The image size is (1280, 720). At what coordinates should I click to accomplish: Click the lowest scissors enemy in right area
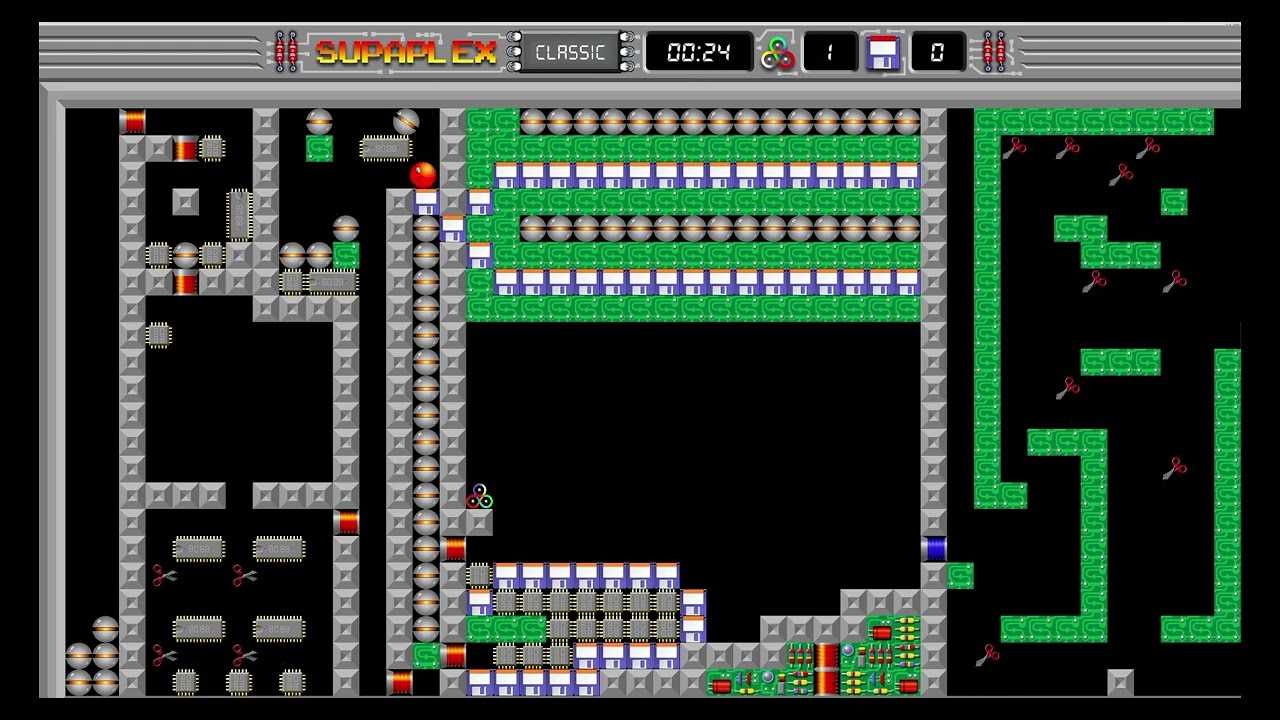point(988,655)
